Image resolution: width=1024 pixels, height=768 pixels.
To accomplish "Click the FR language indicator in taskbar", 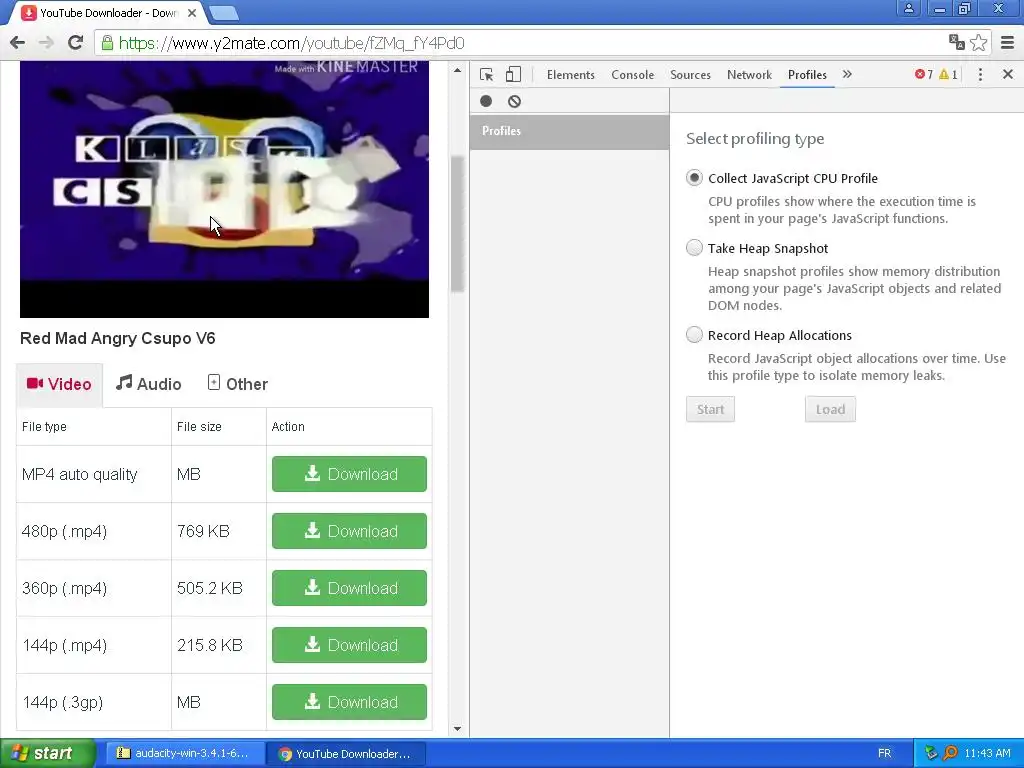I will click(884, 753).
